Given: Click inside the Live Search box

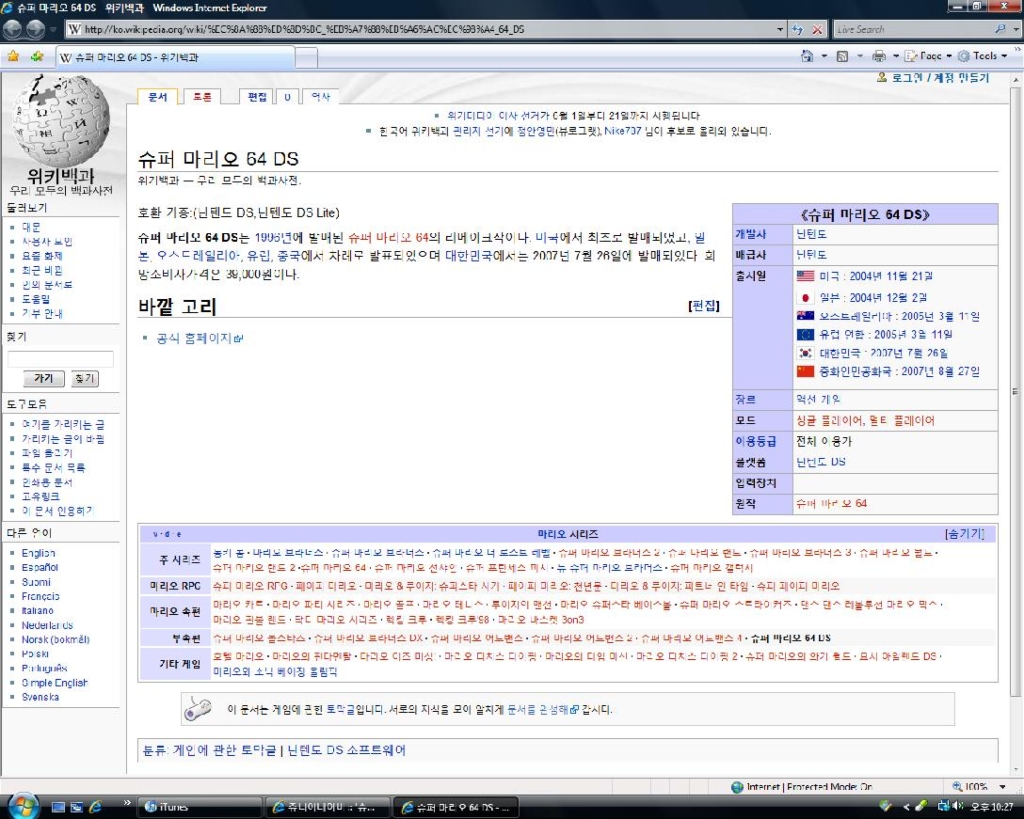Looking at the screenshot, I should (x=912, y=29).
